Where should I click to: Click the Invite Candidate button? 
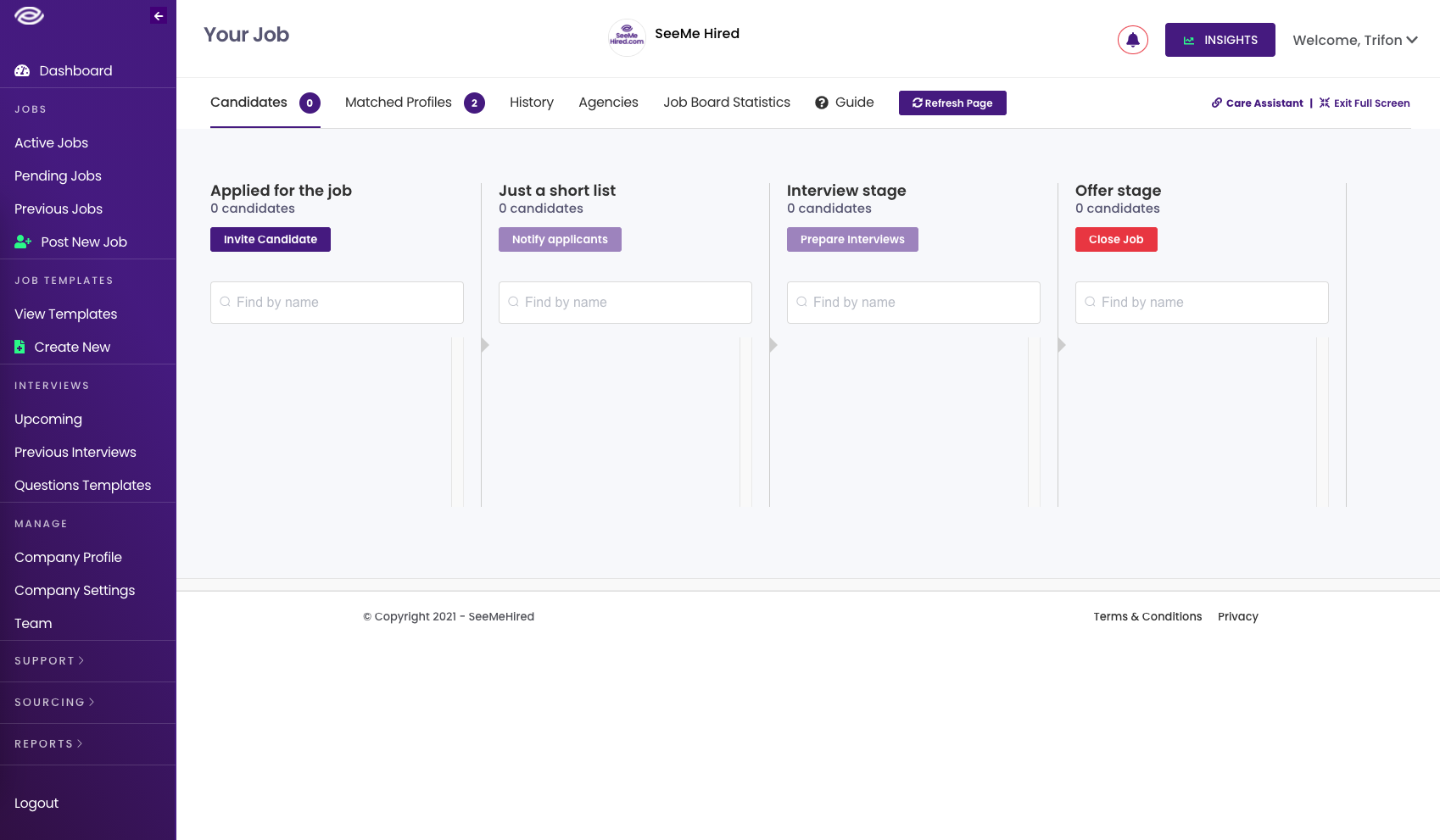(x=270, y=239)
